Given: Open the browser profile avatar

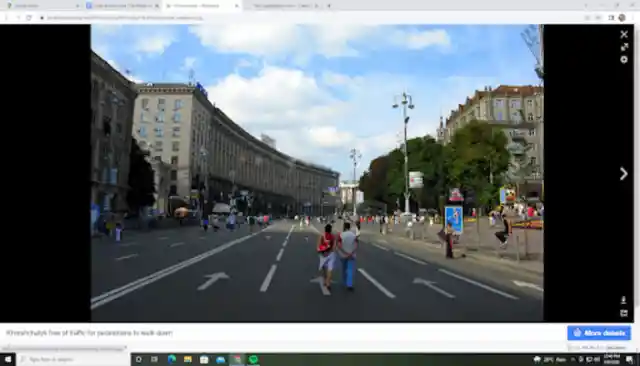Looking at the screenshot, I should point(622,18).
